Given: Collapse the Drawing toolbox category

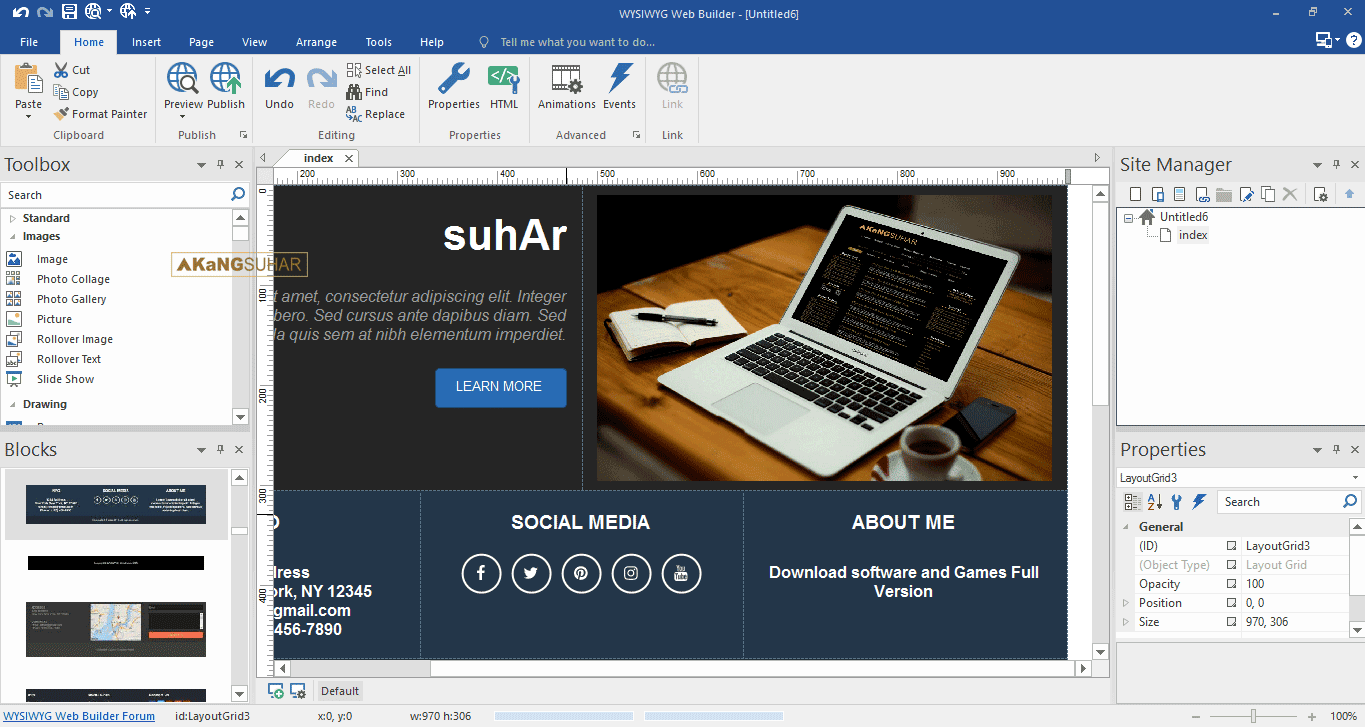Looking at the screenshot, I should click(x=12, y=405).
